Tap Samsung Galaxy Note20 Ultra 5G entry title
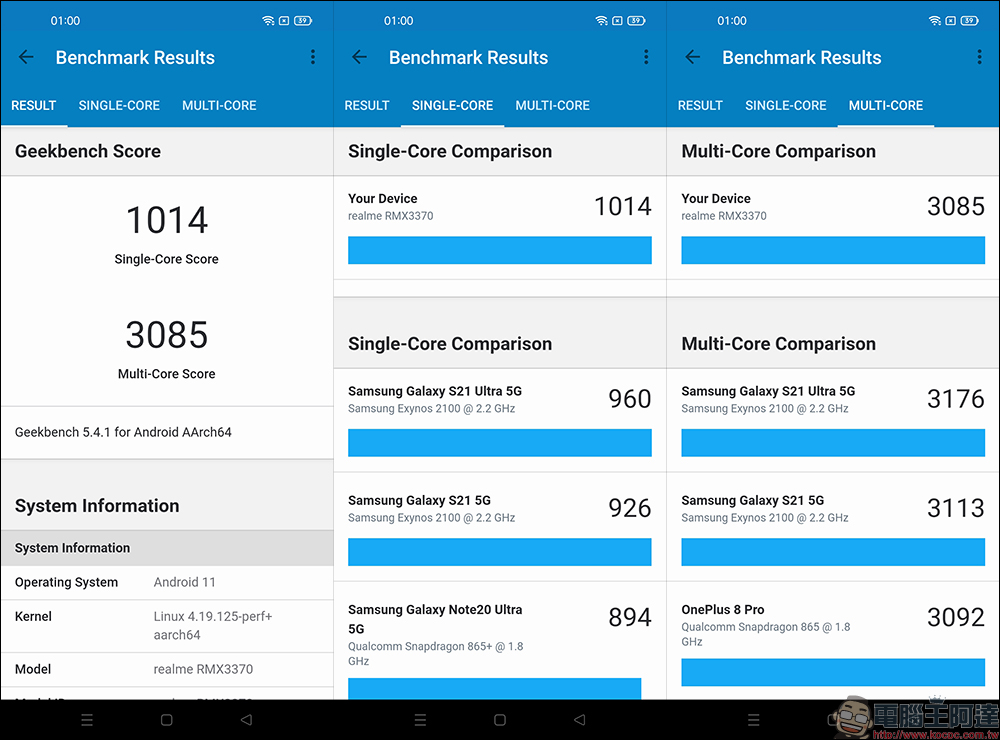Image resolution: width=1000 pixels, height=740 pixels. tap(435, 619)
